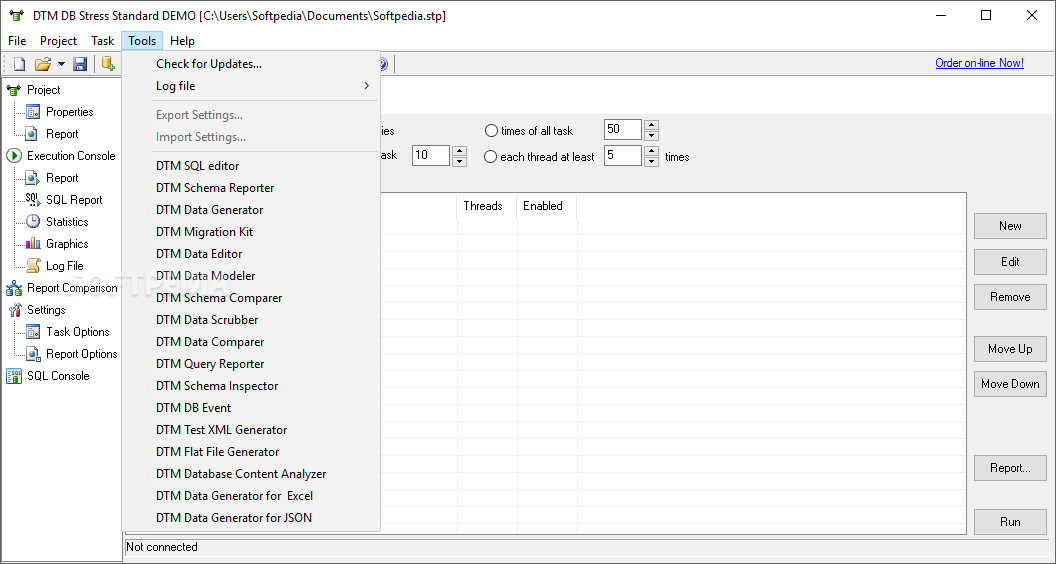Click the Report Comparison icon

tap(13, 288)
